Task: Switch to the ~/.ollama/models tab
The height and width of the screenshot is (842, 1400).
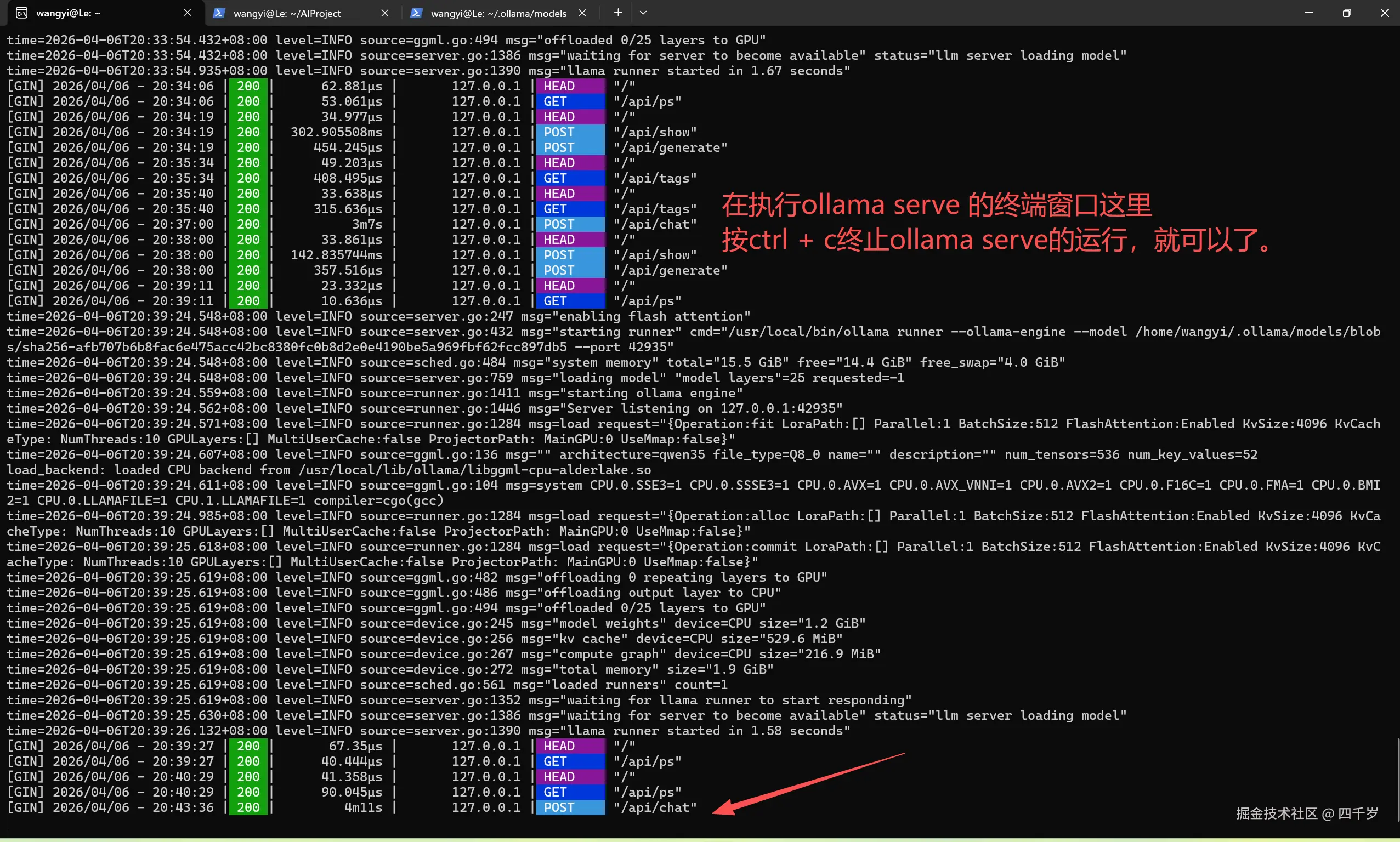Action: click(498, 13)
